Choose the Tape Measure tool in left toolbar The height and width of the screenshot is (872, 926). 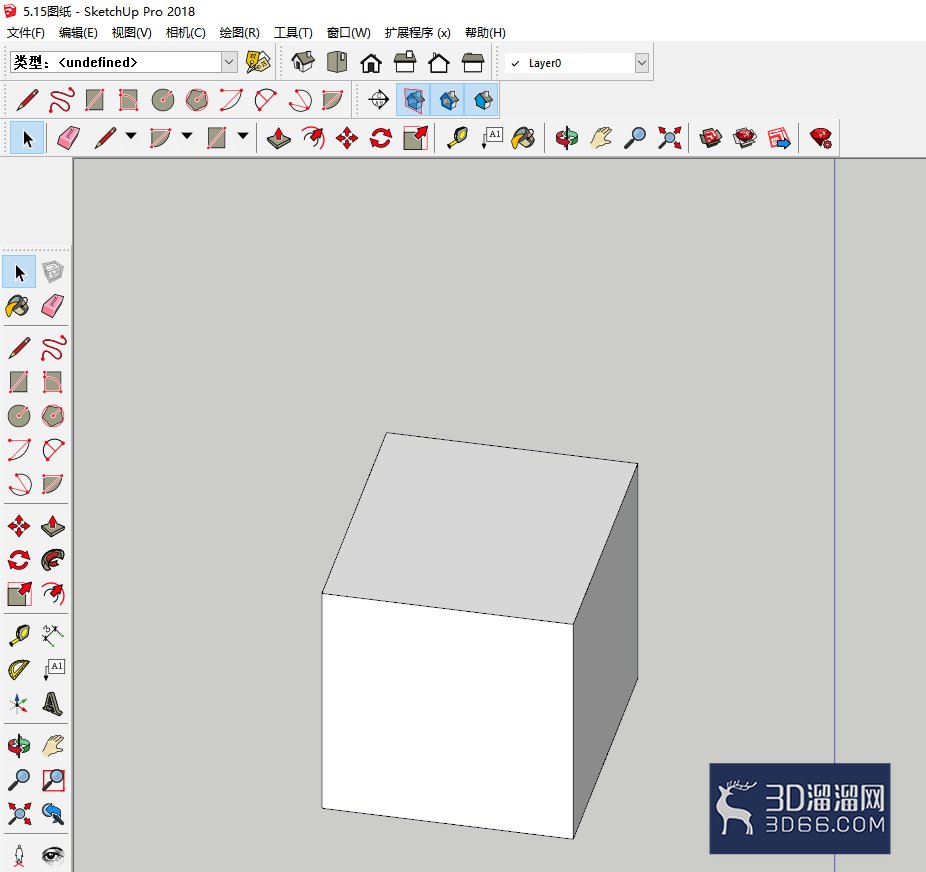pyautogui.click(x=19, y=635)
